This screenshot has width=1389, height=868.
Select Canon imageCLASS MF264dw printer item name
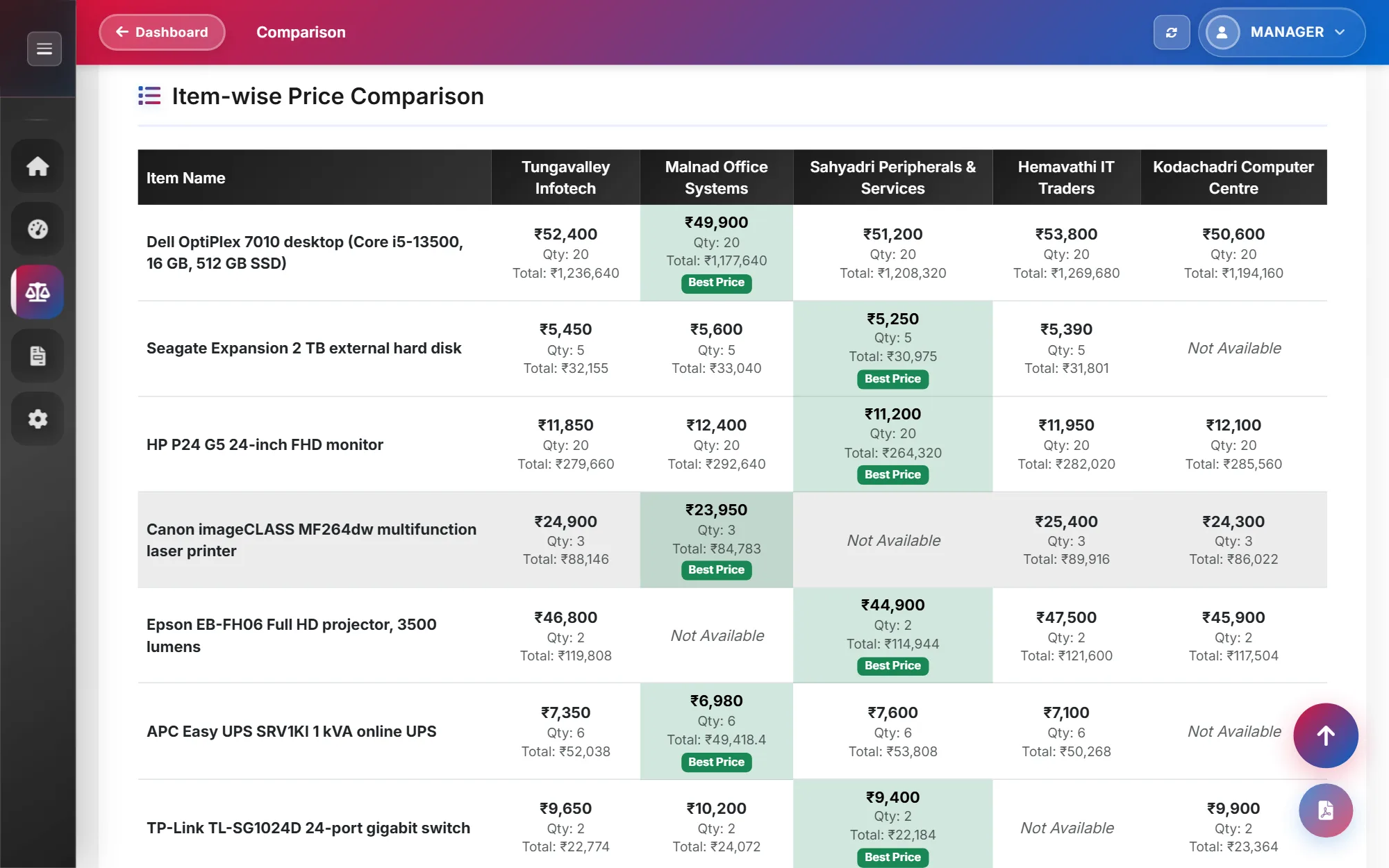pyautogui.click(x=311, y=540)
